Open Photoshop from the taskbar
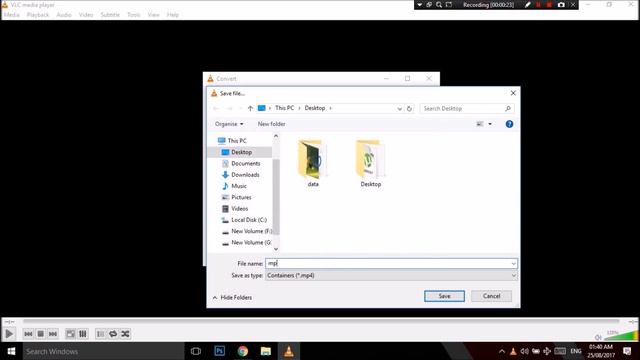640x360 pixels. click(x=220, y=351)
